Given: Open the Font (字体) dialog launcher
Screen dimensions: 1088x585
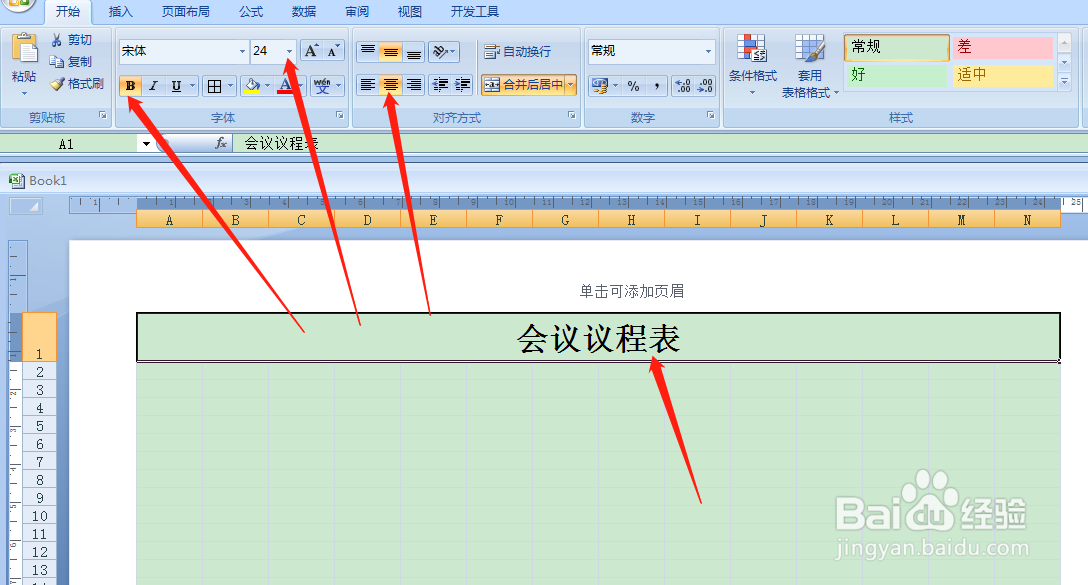Looking at the screenshot, I should (x=340, y=115).
